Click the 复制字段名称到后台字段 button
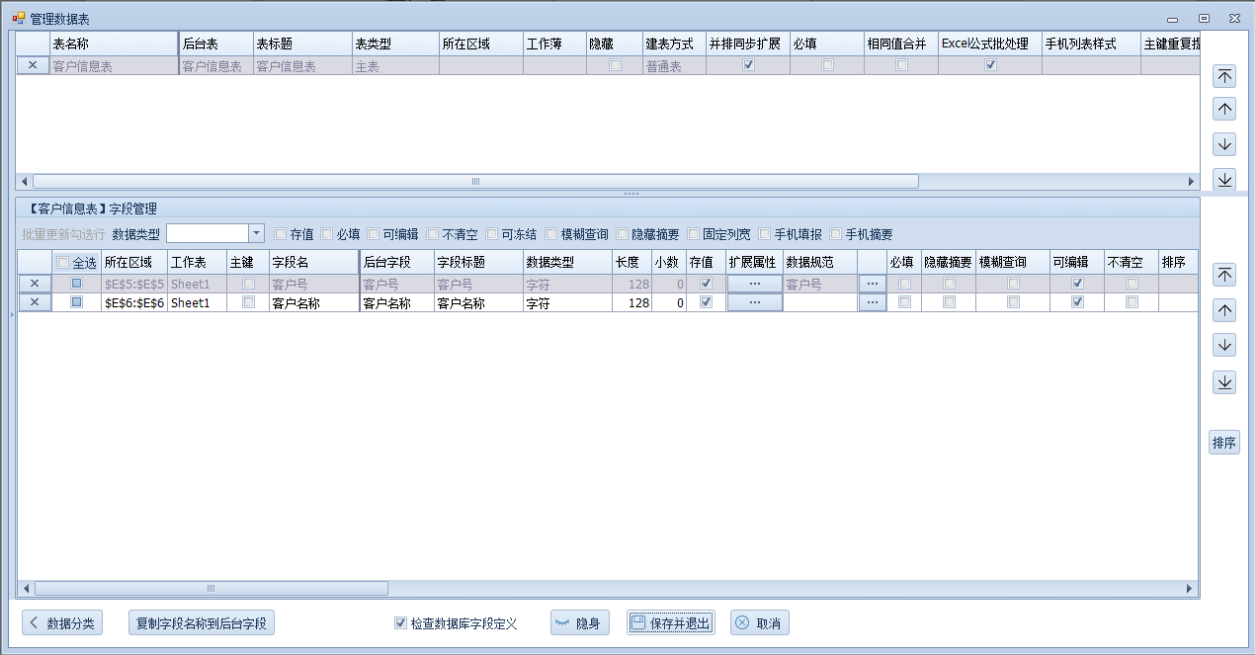 [202, 623]
